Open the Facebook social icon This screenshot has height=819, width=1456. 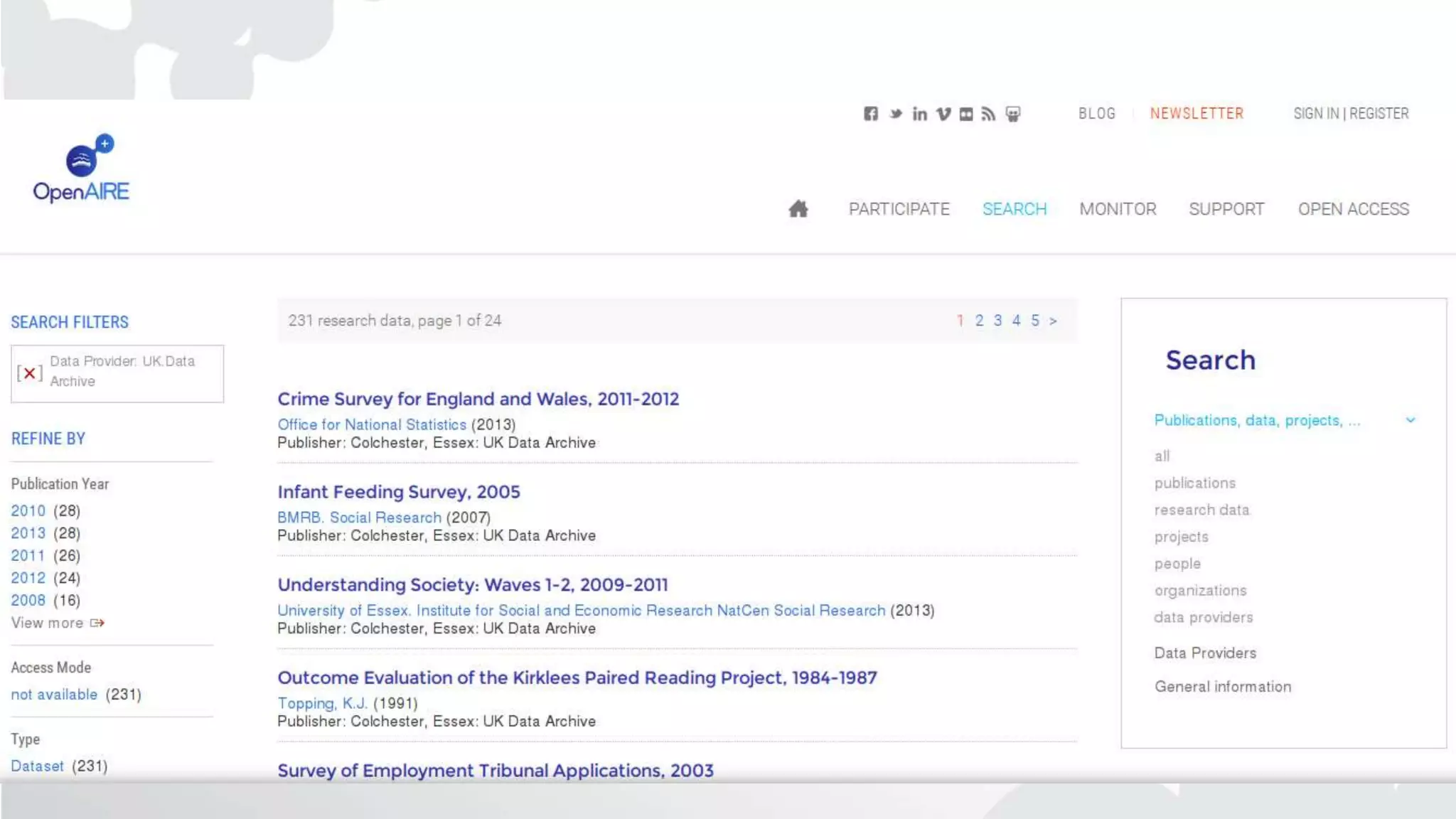coord(870,114)
